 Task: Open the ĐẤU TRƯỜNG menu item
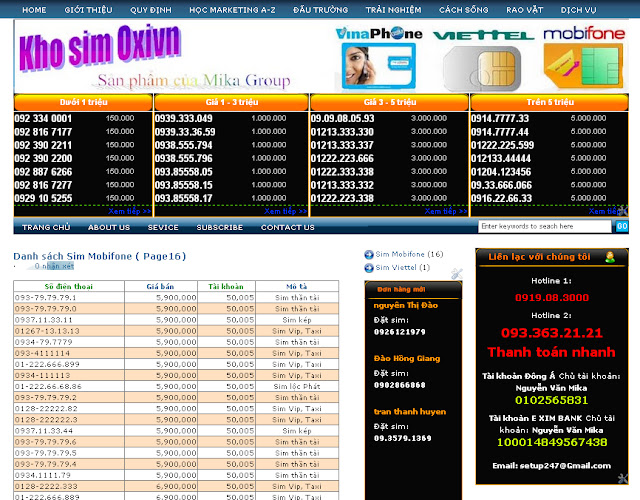point(321,10)
